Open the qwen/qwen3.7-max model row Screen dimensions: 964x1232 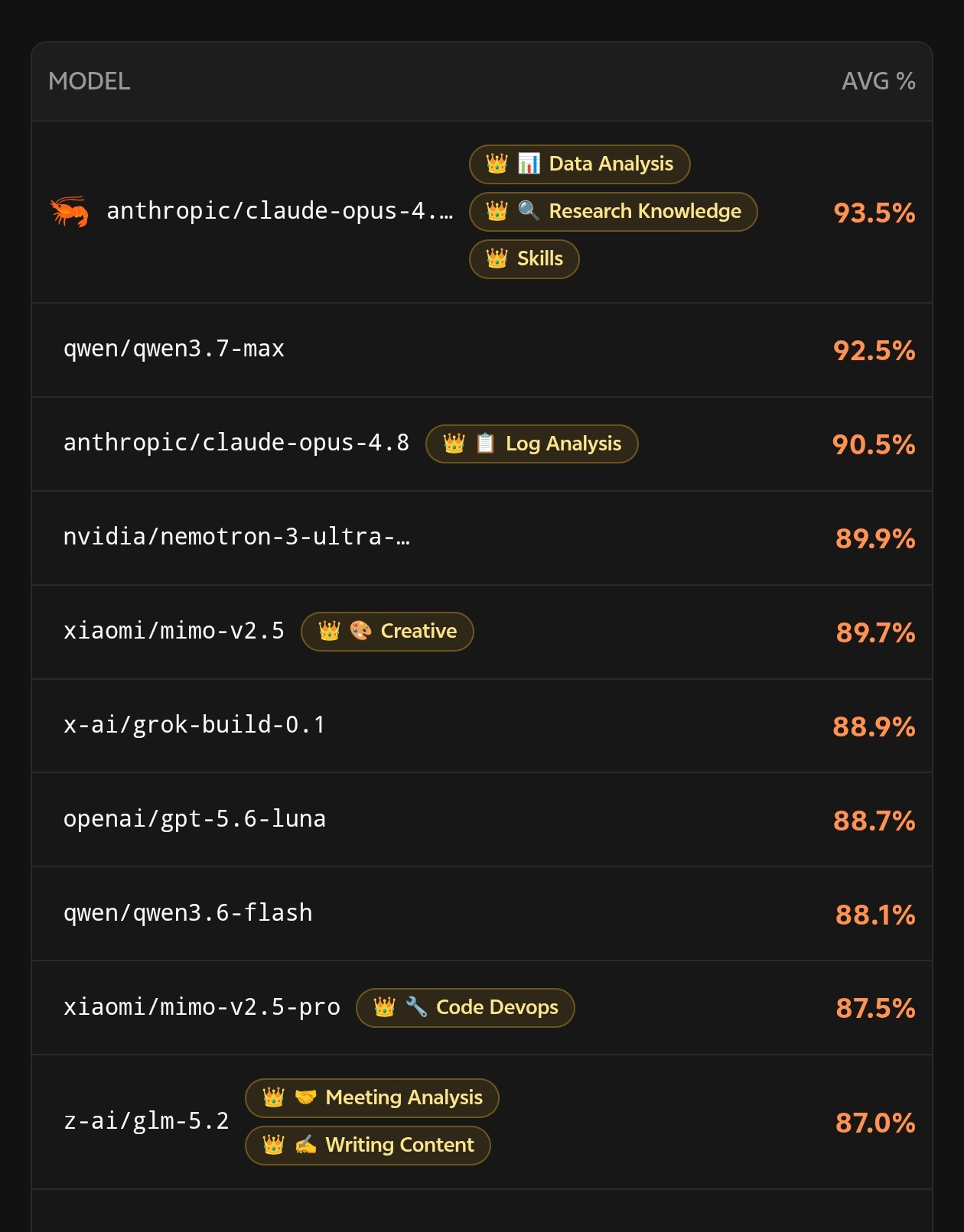tap(482, 350)
